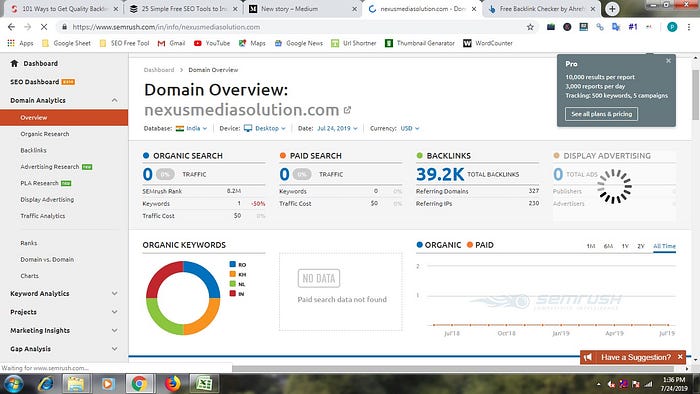
Task: Select 2Y chart time range
Action: (641, 246)
